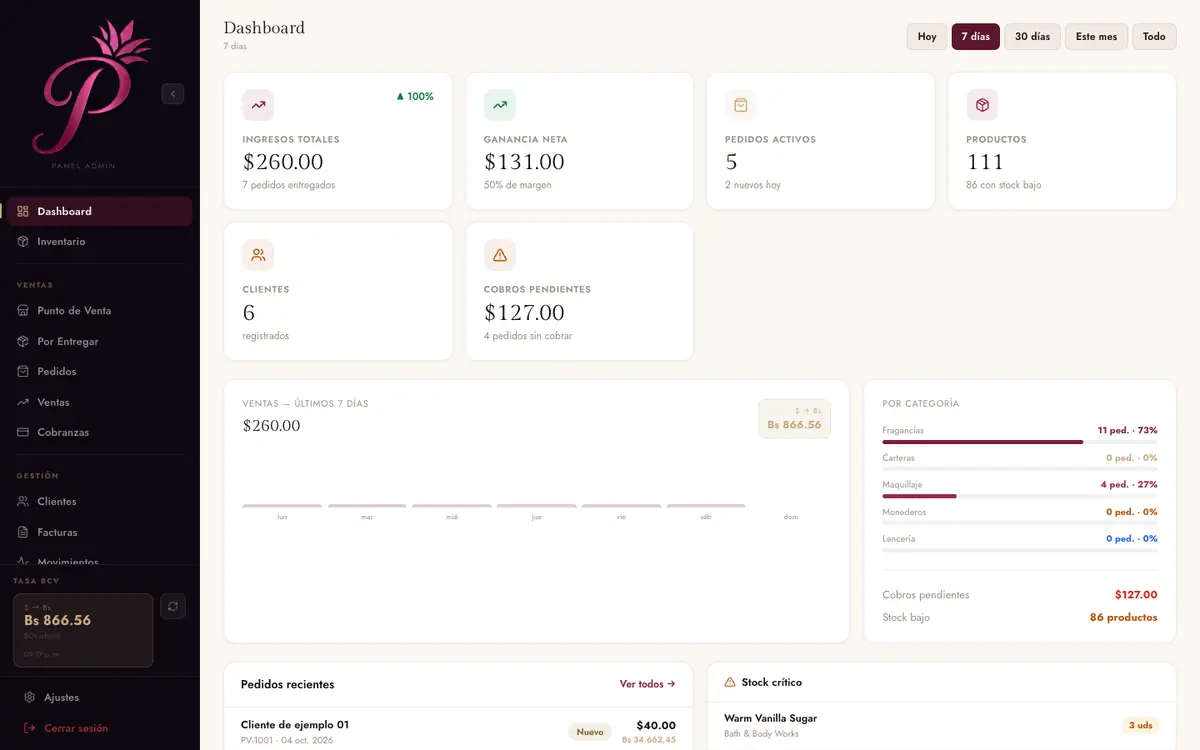Click the Ajustes gear icon

(x=30, y=697)
